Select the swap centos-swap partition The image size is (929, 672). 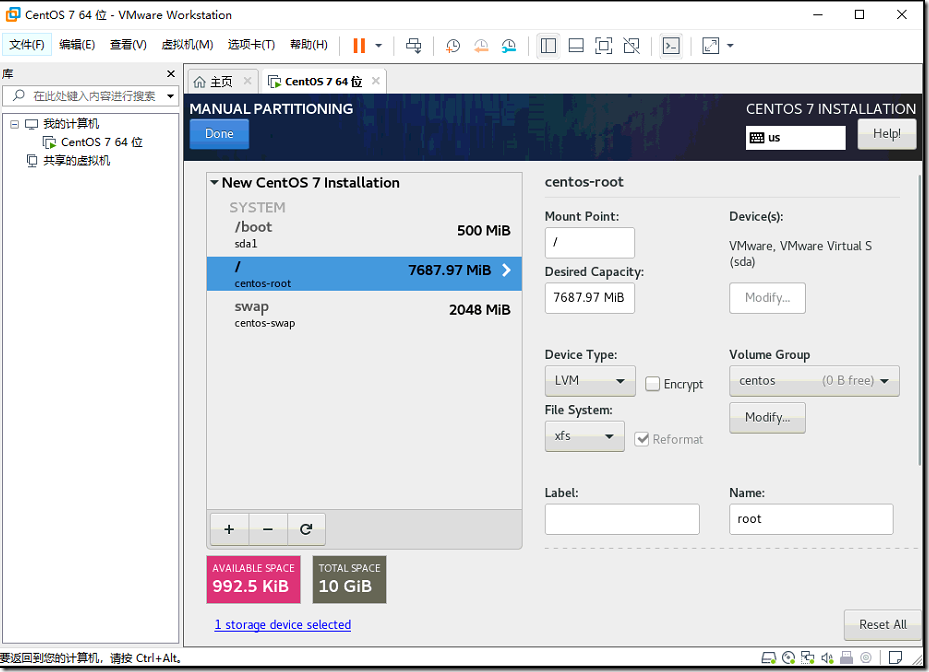coord(364,314)
